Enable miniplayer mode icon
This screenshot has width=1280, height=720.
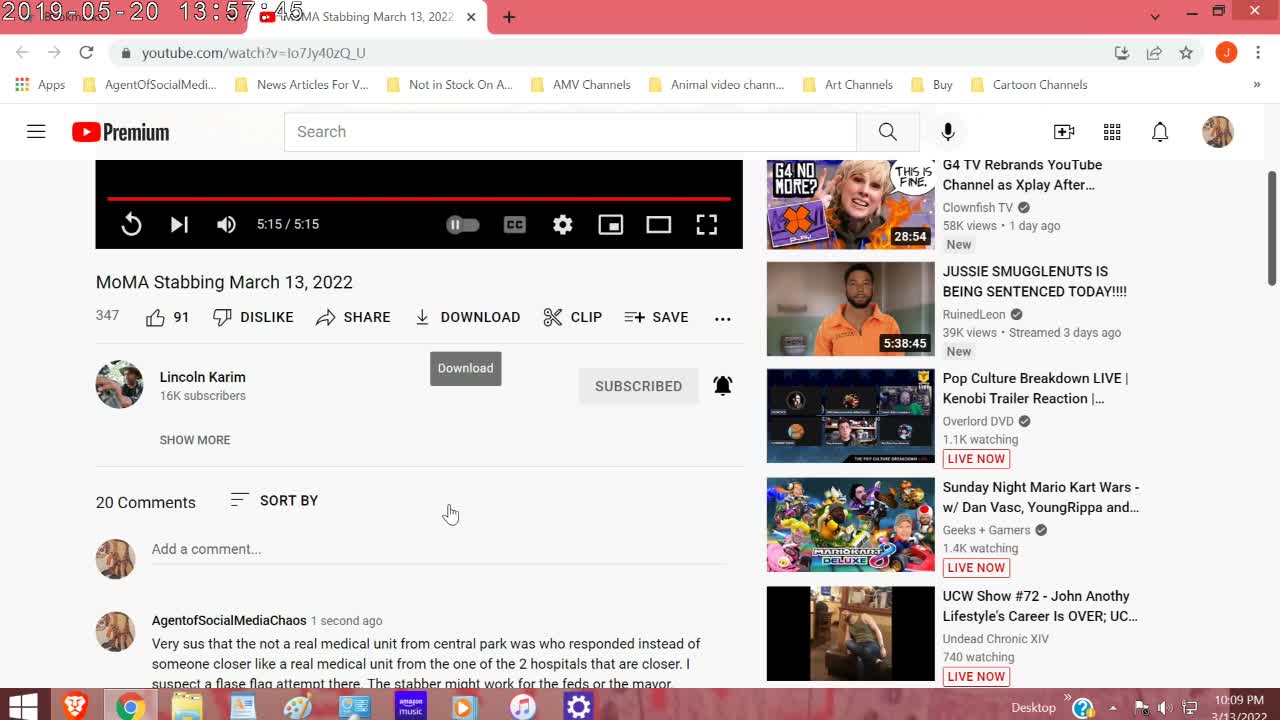611,225
